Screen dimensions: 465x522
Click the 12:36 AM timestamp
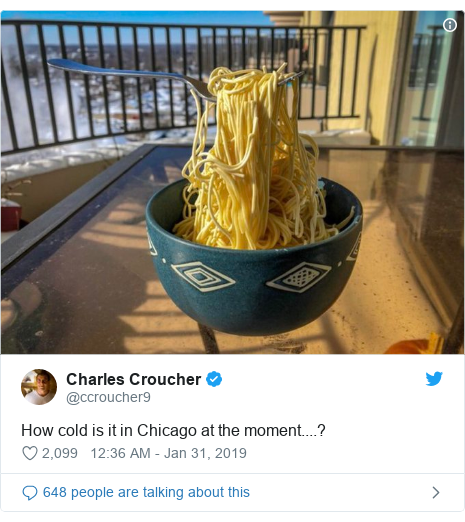point(120,453)
